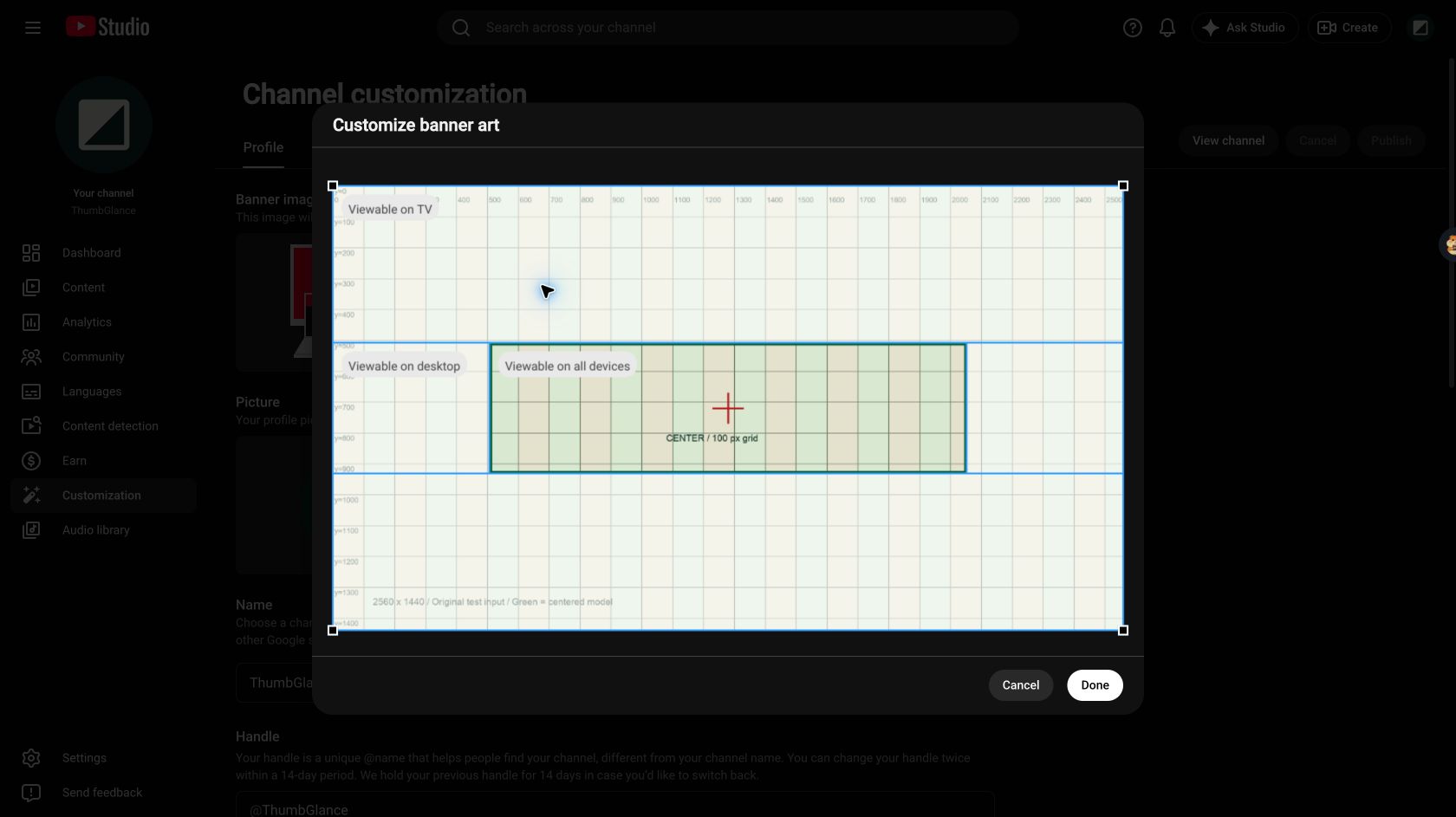This screenshot has width=1456, height=817.
Task: Go to Dashboard in sidebar
Action: tap(104, 253)
